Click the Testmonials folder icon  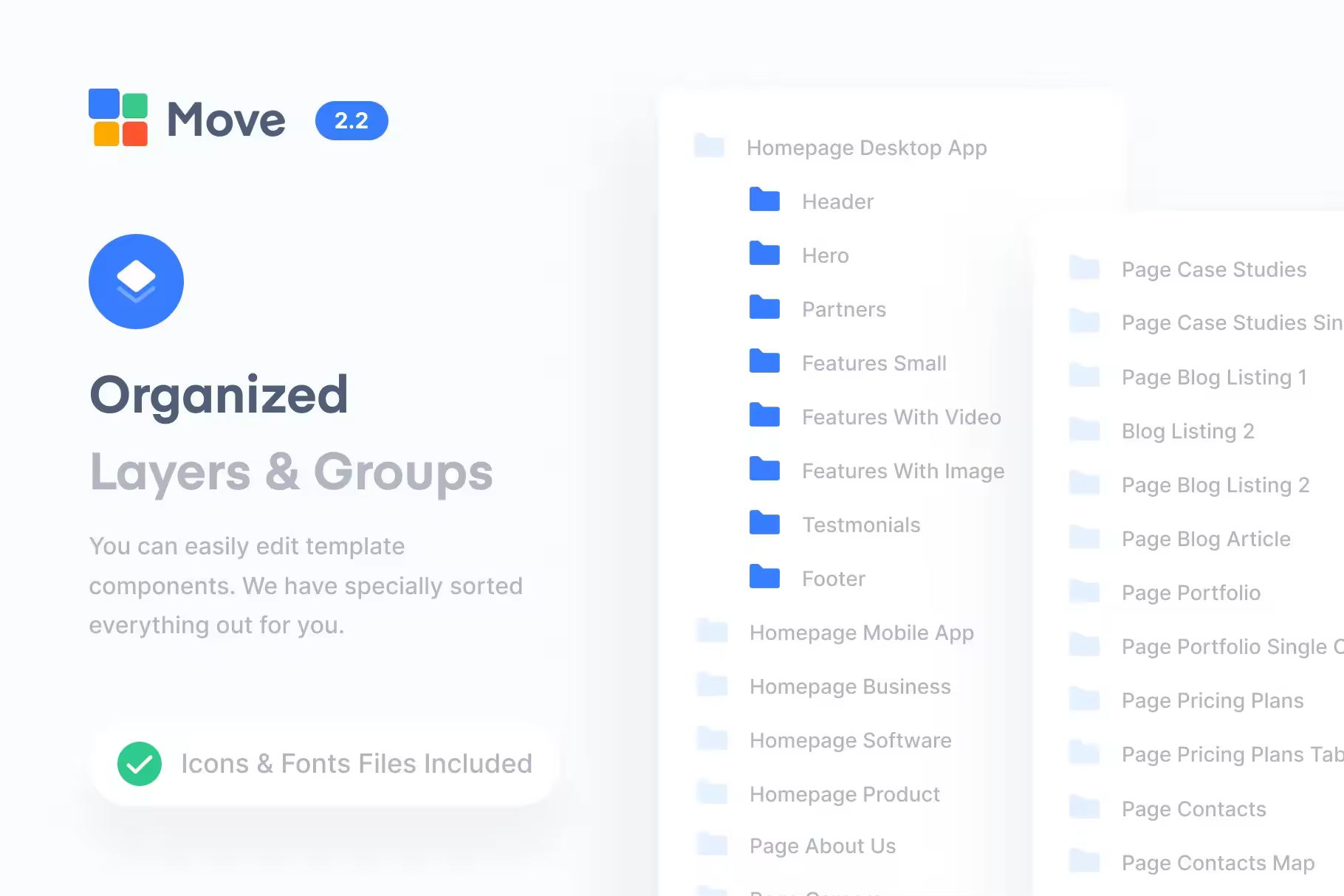point(764,523)
